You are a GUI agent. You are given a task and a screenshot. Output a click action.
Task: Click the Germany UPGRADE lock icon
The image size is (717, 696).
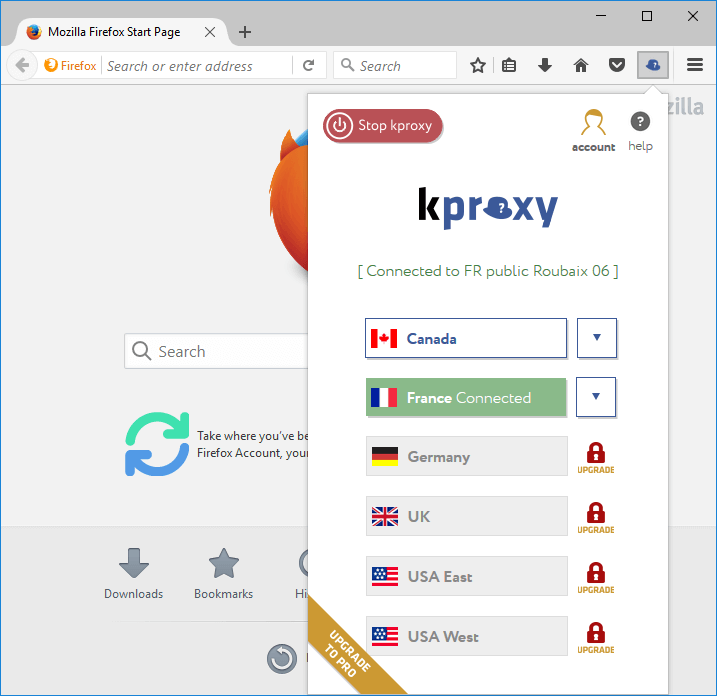tap(595, 458)
